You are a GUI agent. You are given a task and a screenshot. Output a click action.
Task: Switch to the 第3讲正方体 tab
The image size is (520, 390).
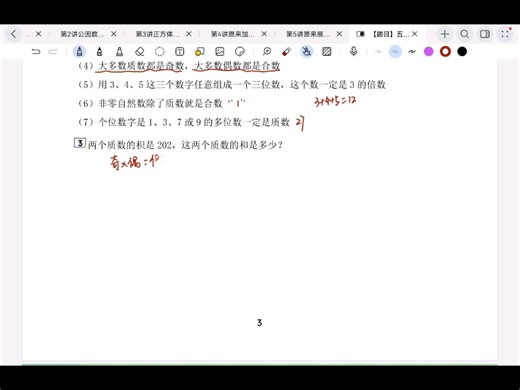tap(157, 34)
